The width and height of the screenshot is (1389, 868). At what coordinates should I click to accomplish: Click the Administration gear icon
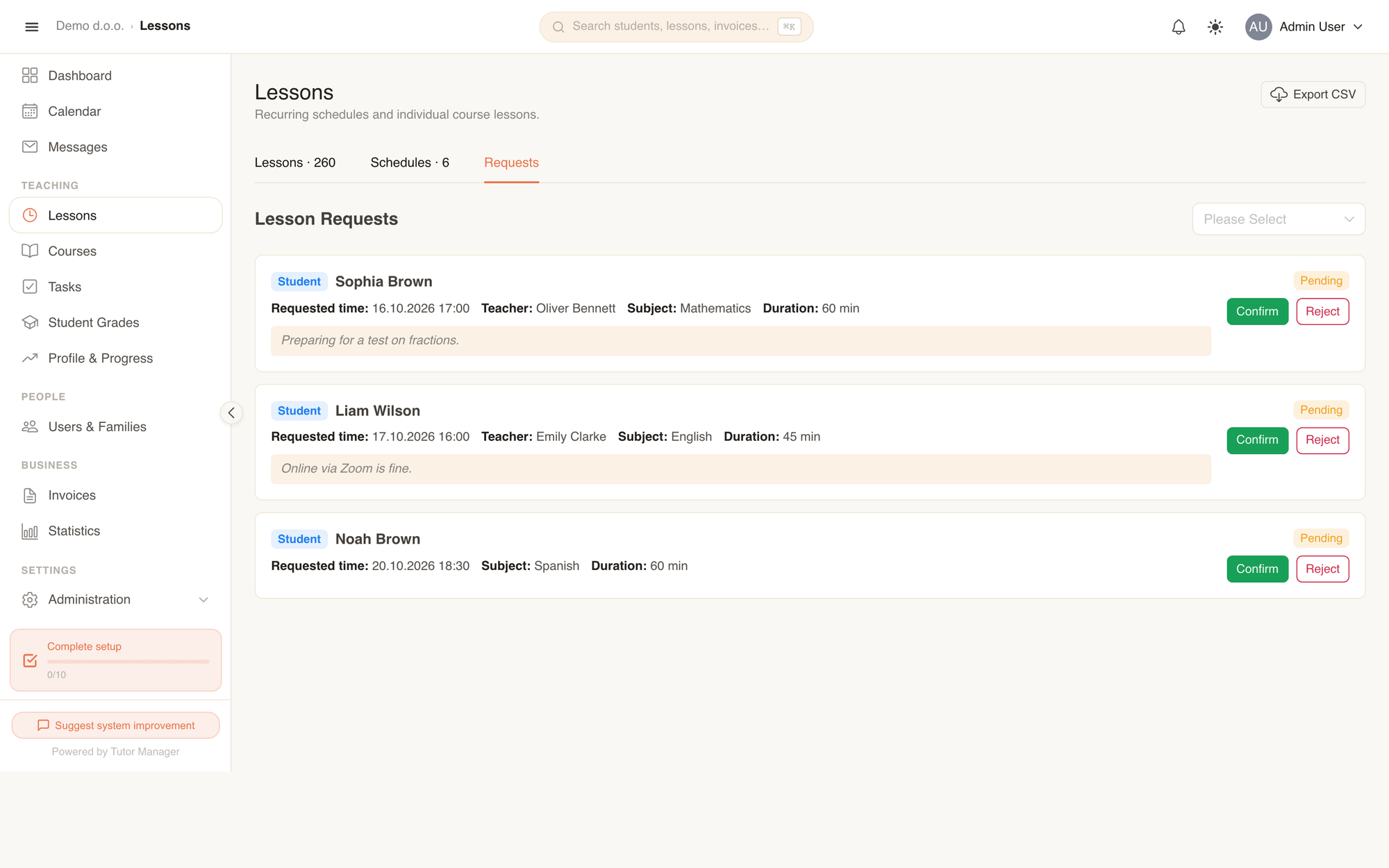tap(30, 599)
